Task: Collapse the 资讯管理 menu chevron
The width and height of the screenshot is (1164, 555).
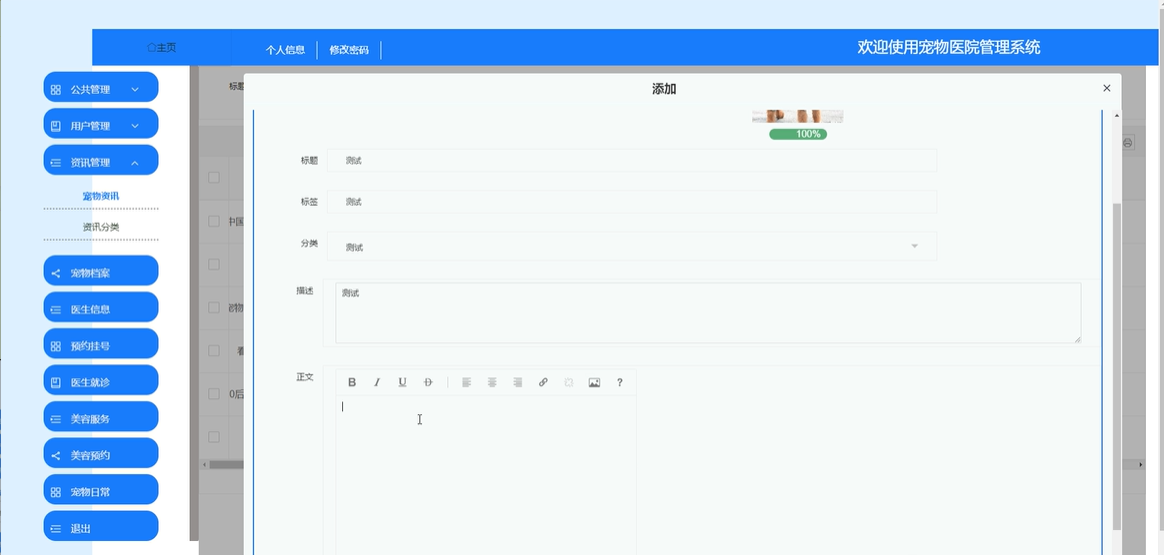Action: coord(135,162)
